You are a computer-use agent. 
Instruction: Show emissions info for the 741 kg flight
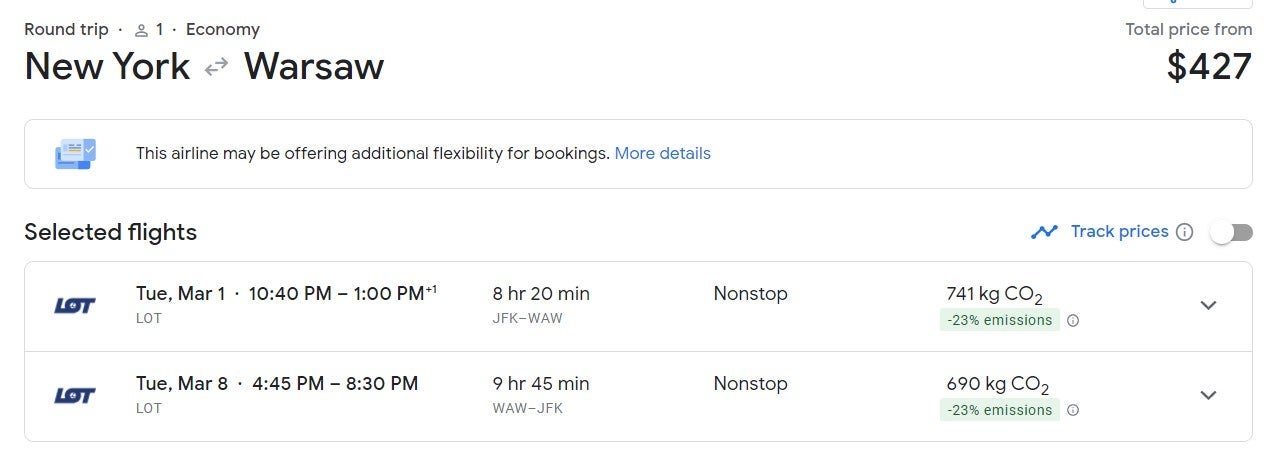pos(1073,321)
